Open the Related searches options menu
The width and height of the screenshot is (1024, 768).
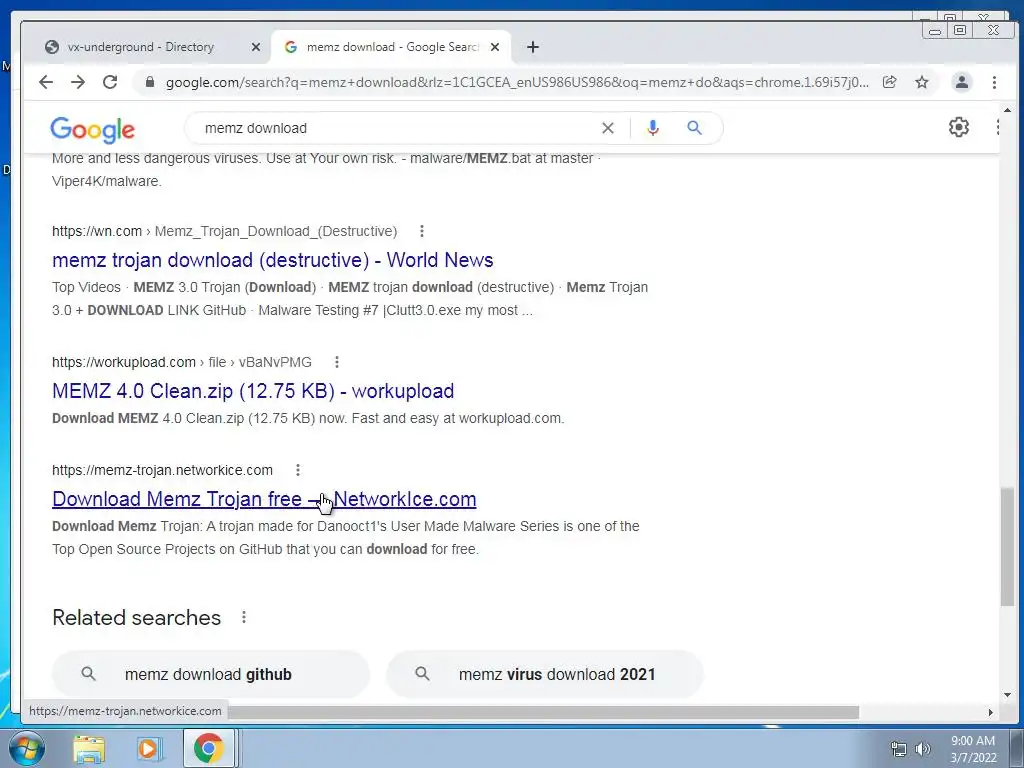[244, 617]
